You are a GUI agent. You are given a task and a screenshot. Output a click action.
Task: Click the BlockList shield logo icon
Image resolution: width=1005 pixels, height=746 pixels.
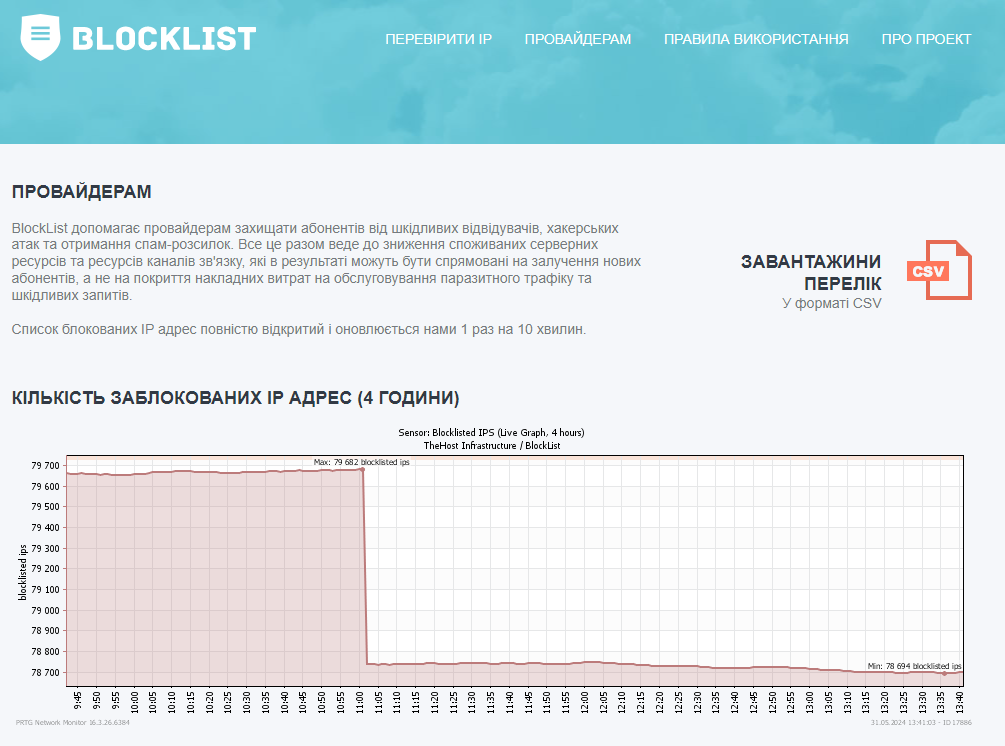pos(40,37)
